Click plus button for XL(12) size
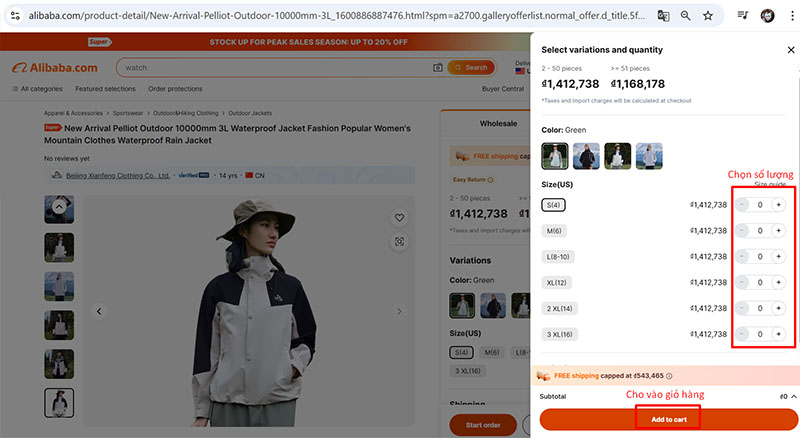This screenshot has height=438, width=800. [778, 282]
